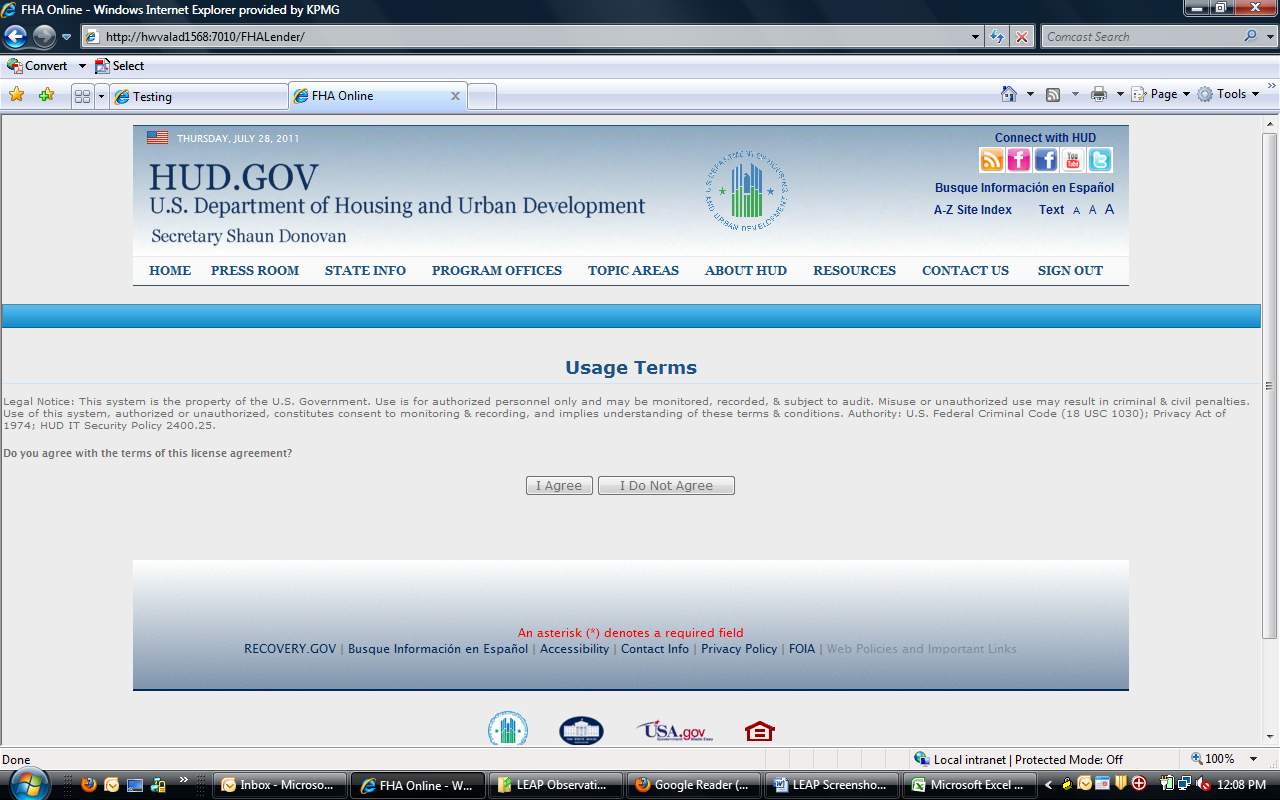Screen dimensions: 1280x800
Task: Click the red Stop loading icon
Action: [x=1021, y=37]
